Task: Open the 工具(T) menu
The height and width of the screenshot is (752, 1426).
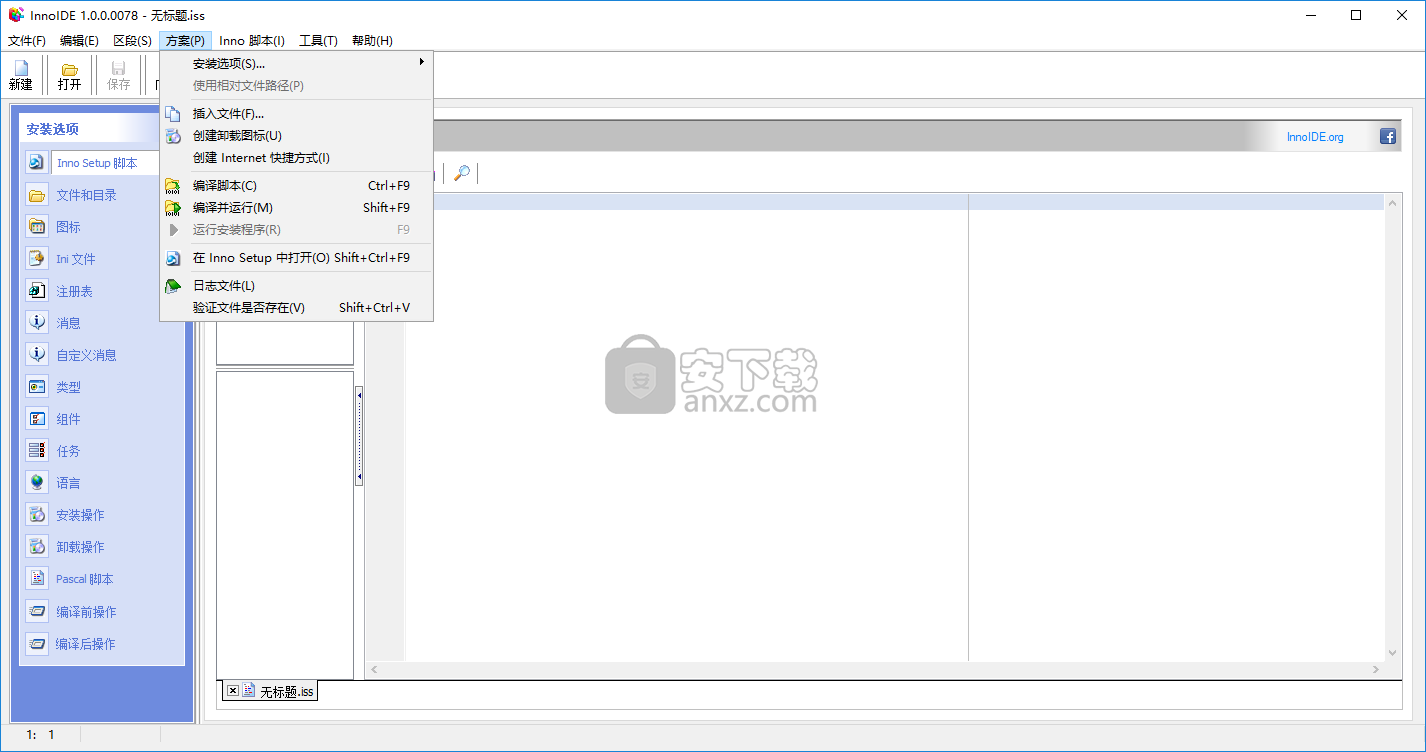Action: [318, 41]
